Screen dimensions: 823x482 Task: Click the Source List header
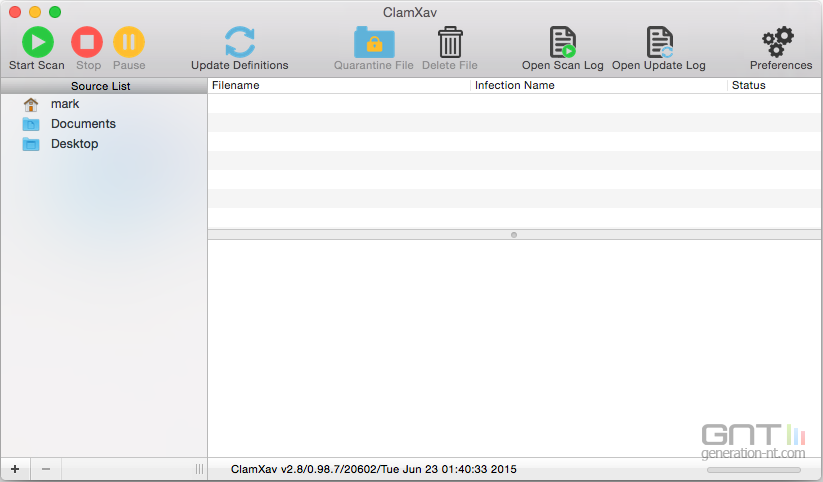pyautogui.click(x=104, y=86)
